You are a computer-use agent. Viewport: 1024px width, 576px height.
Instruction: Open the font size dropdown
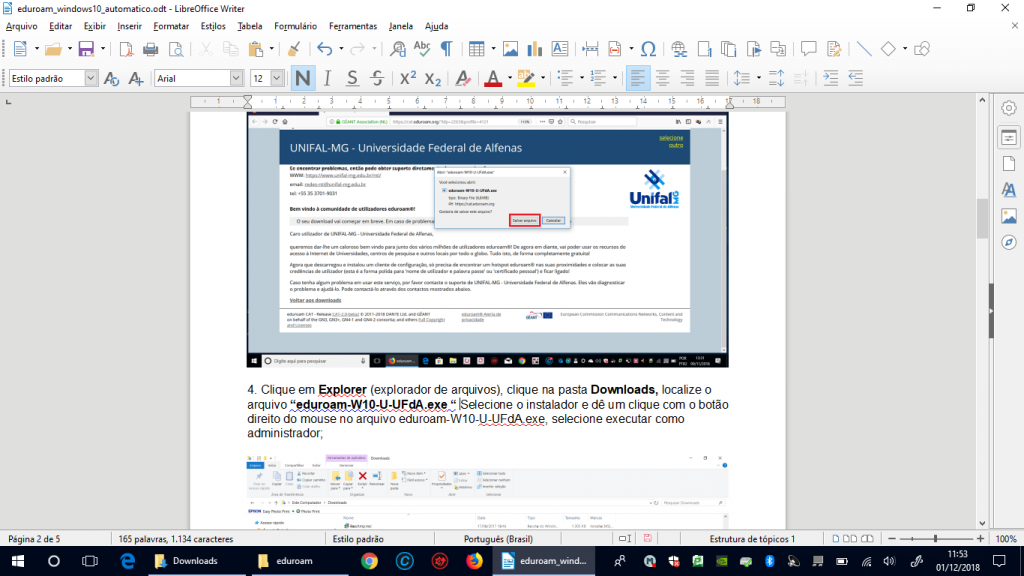[x=277, y=78]
